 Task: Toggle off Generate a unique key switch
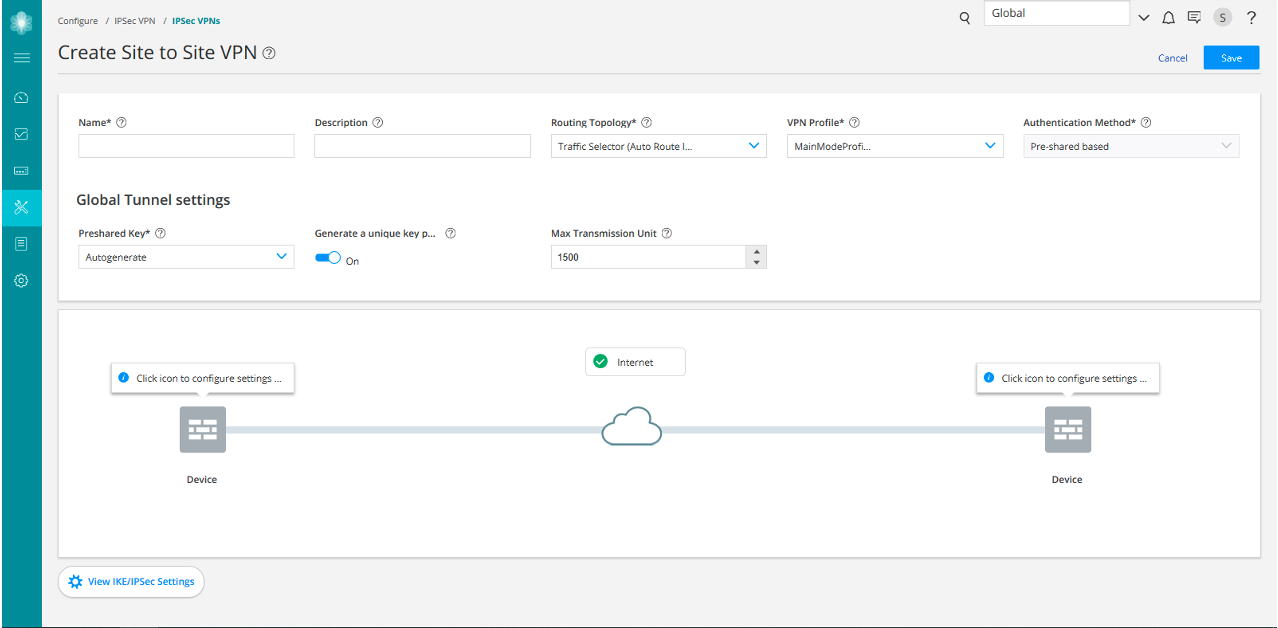328,258
